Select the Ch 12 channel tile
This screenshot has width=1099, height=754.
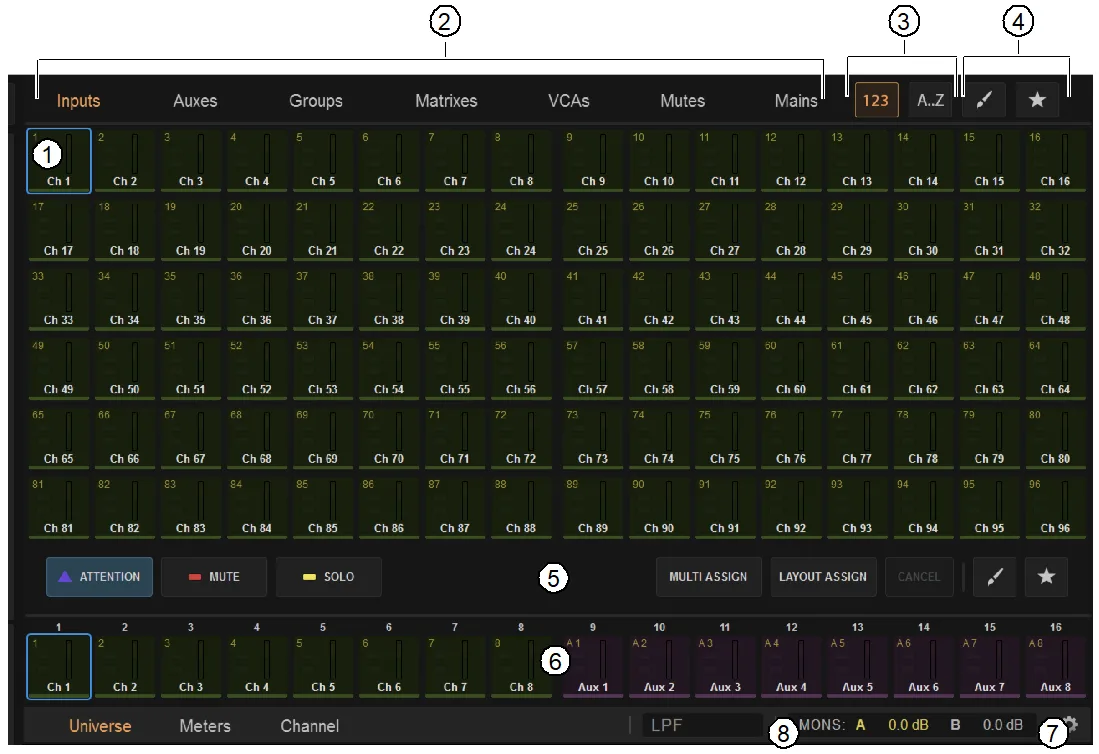point(791,160)
